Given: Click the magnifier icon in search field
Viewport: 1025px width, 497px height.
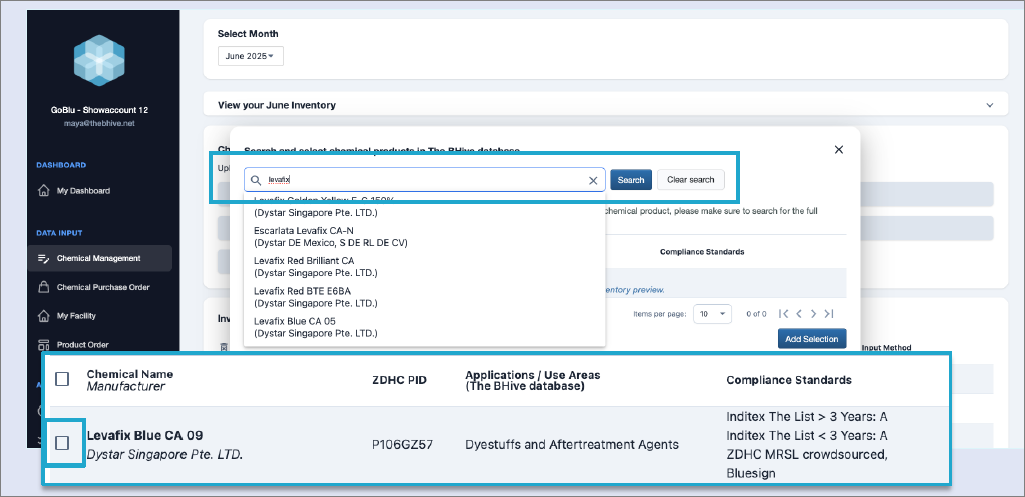Looking at the screenshot, I should tap(256, 180).
